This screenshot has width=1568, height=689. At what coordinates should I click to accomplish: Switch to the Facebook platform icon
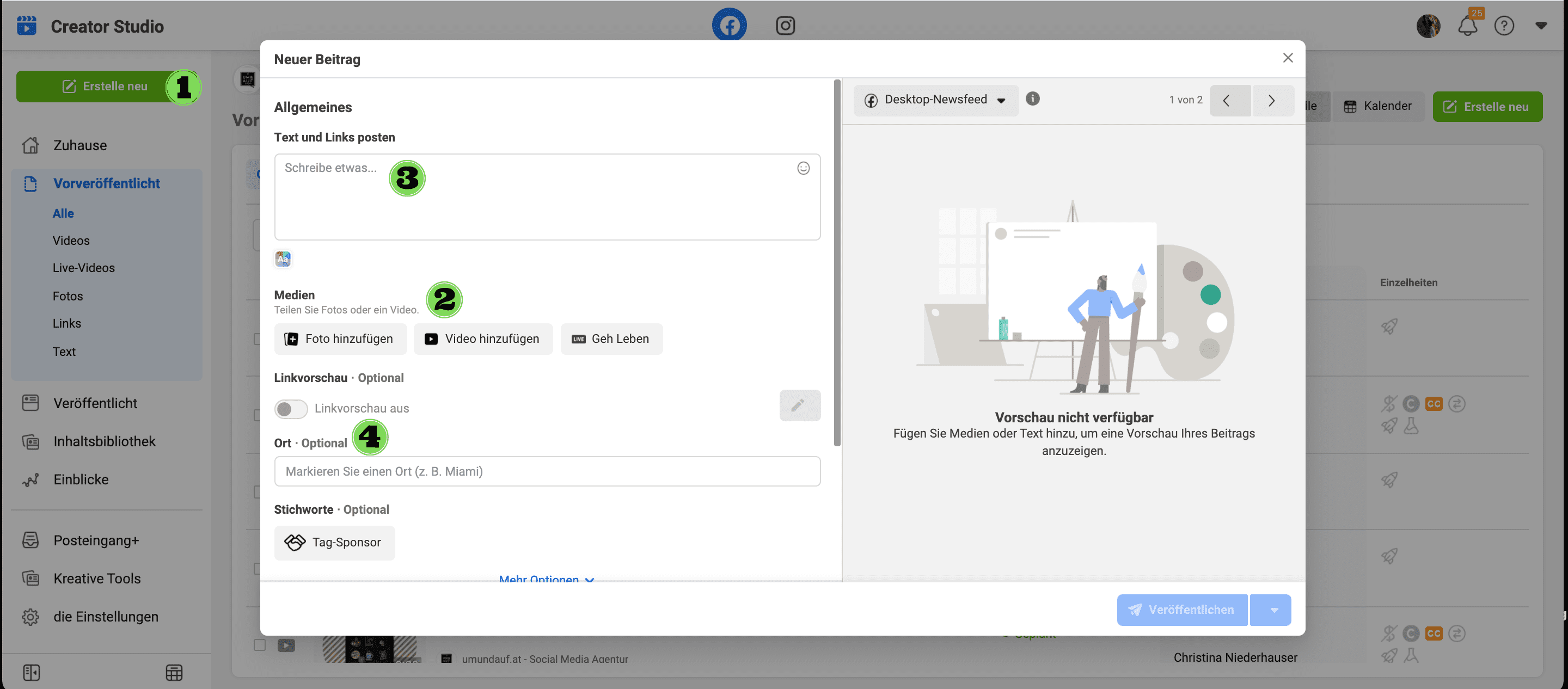click(x=729, y=25)
